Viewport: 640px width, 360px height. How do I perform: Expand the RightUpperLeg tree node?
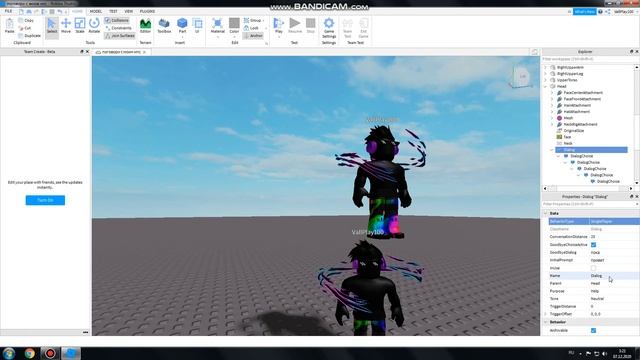click(546, 74)
